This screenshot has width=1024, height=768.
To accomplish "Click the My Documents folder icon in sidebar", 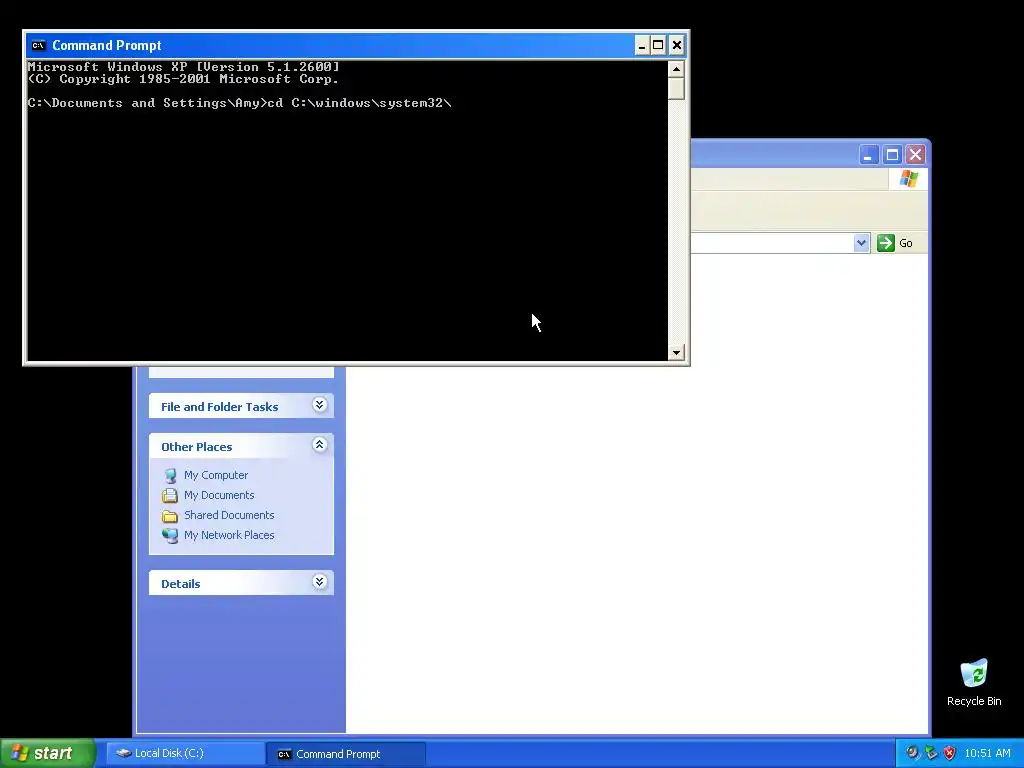I will pyautogui.click(x=170, y=496).
